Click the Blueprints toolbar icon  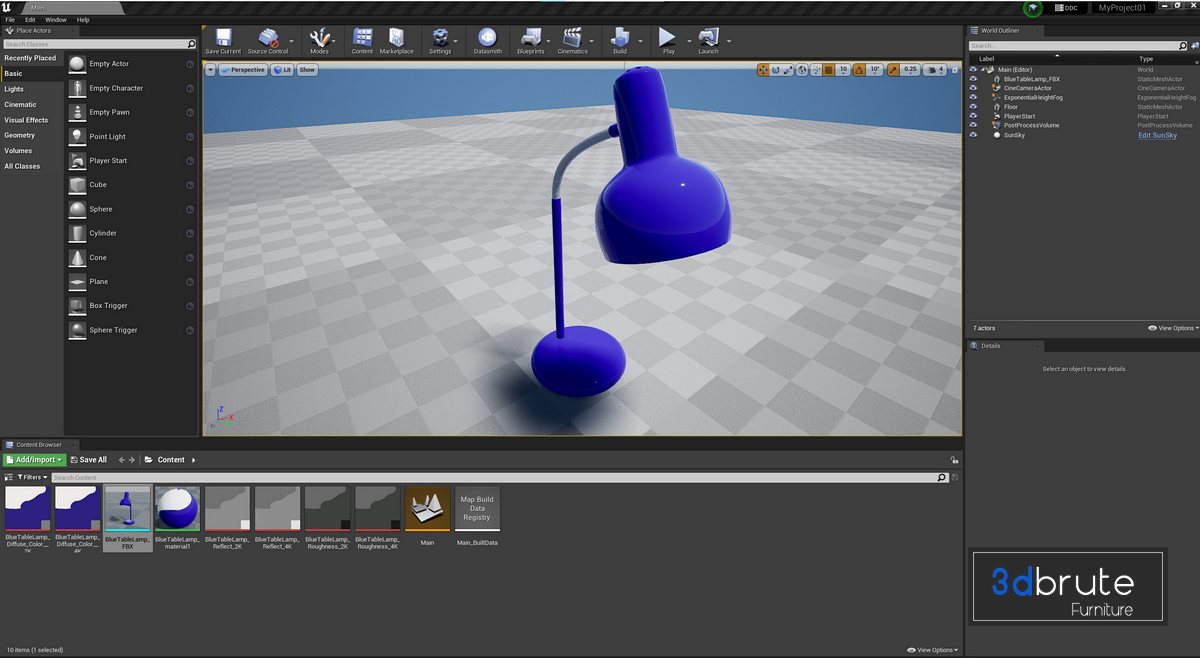(x=531, y=40)
